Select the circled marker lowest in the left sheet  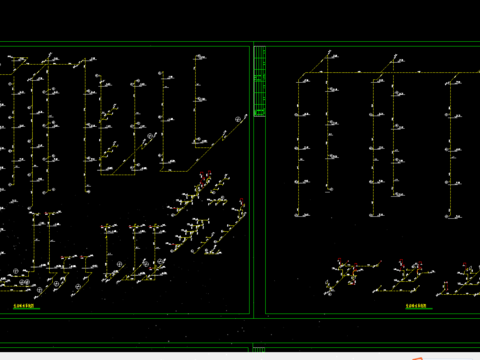point(39,290)
